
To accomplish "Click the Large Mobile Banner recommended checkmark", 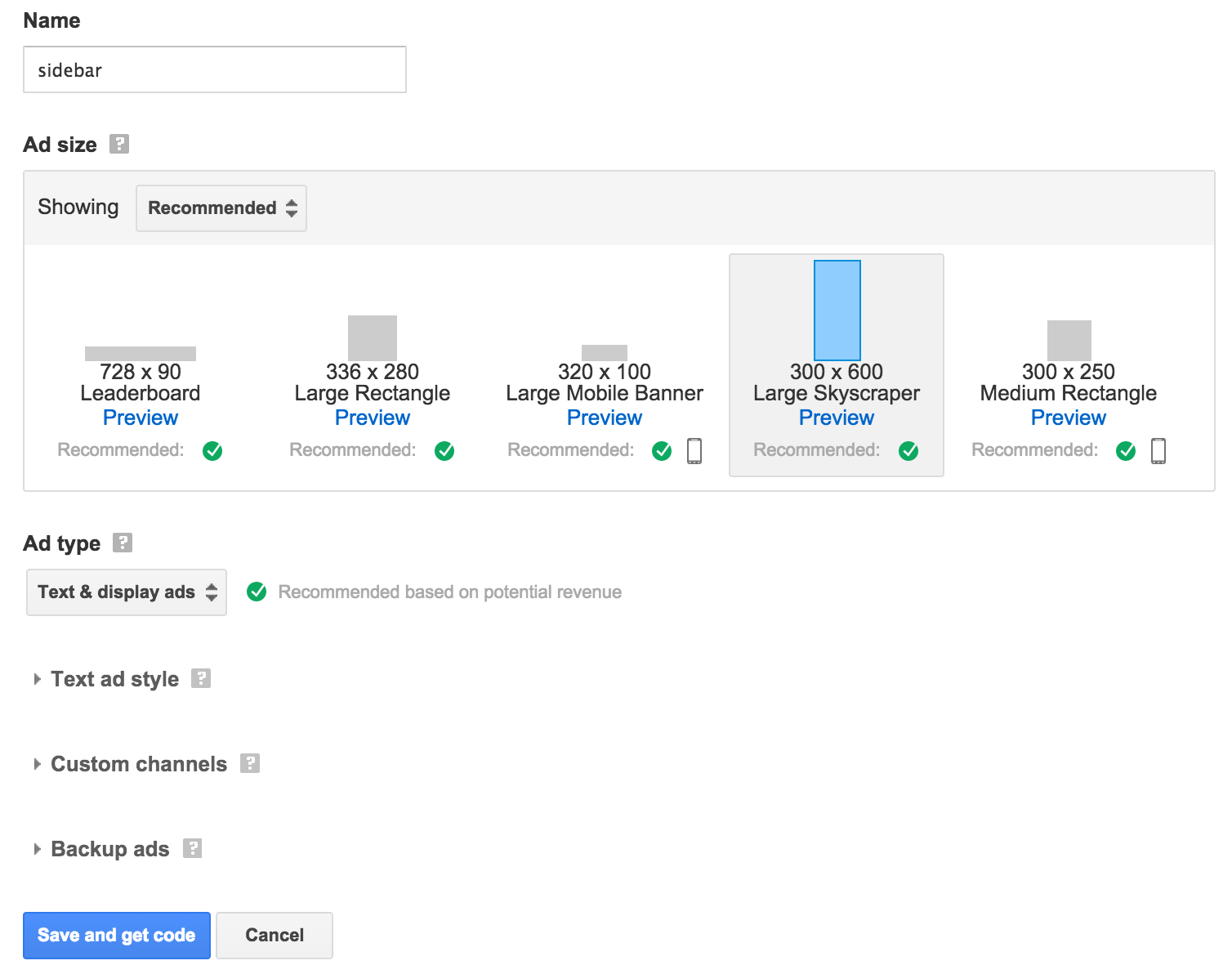I will pyautogui.click(x=662, y=451).
